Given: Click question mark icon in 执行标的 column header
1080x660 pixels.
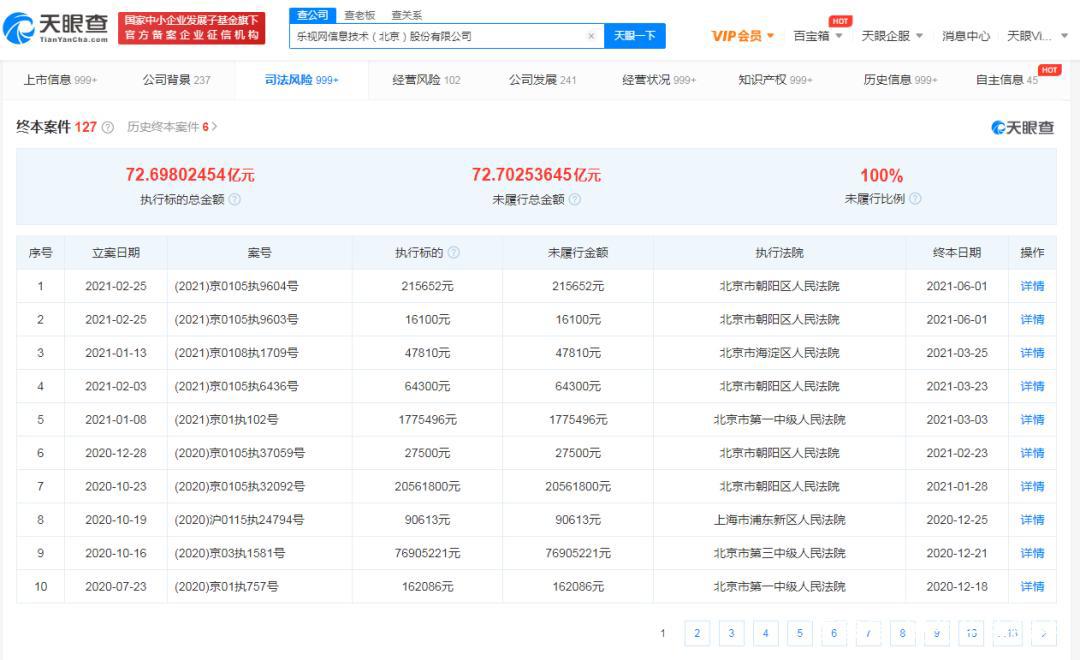Looking at the screenshot, I should coord(453,252).
